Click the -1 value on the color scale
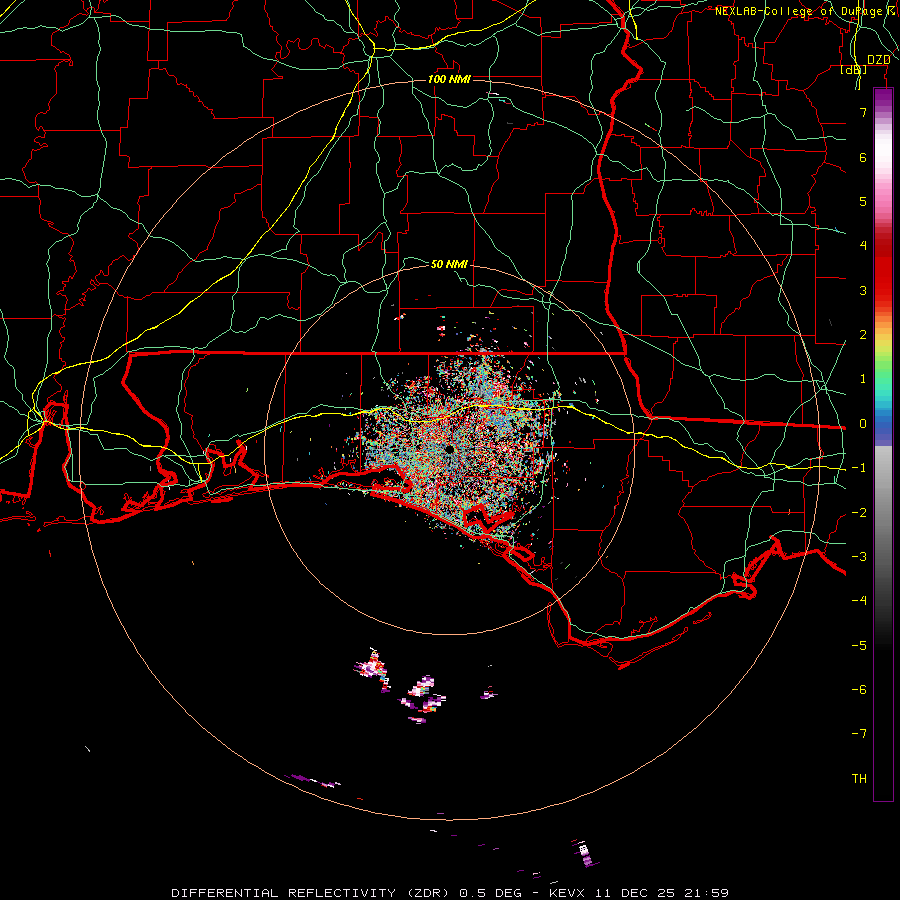This screenshot has width=900, height=900. [859, 468]
